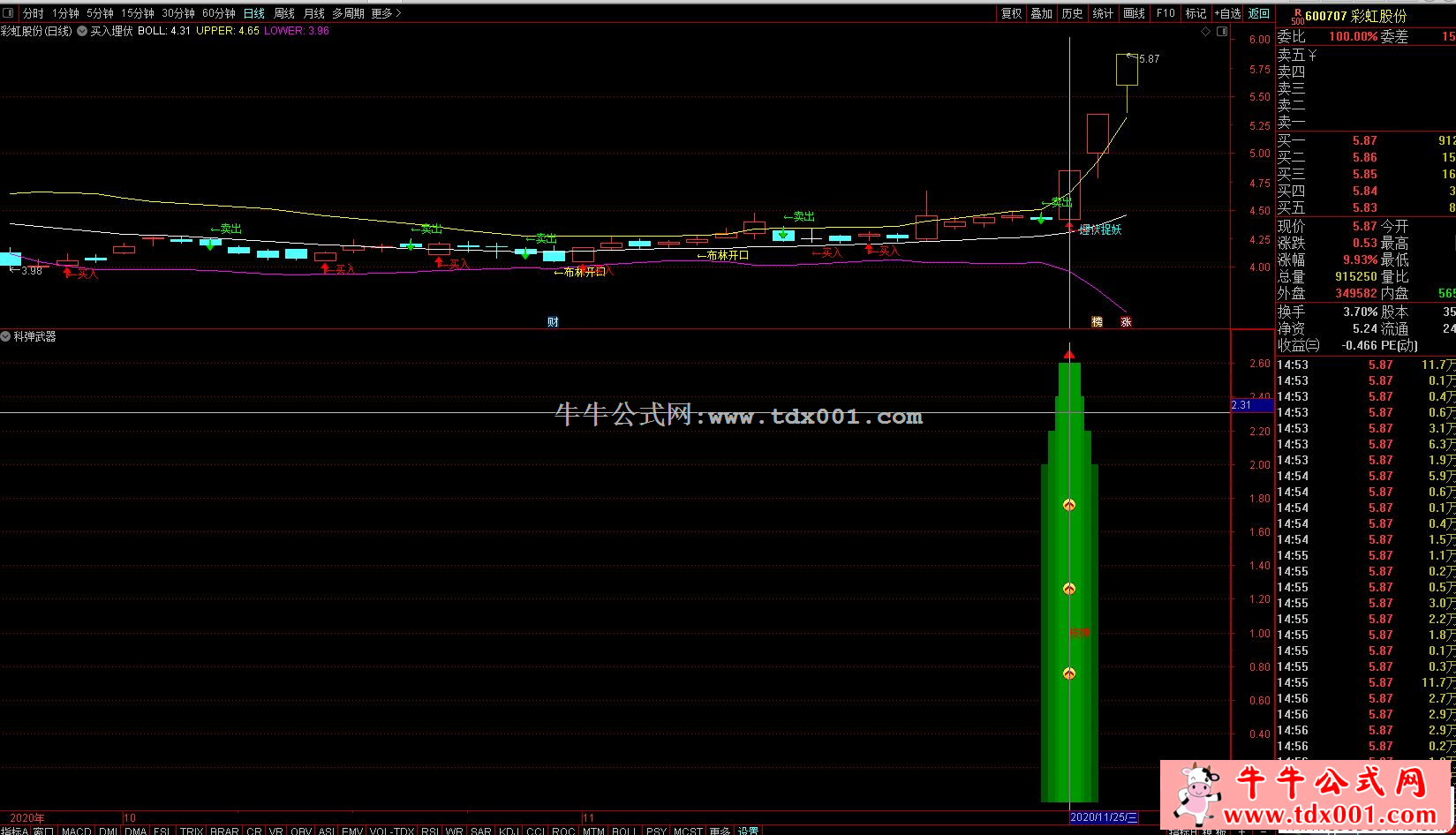1456x835 pixels.
Task: Toggle the panel layout icon at top-left
Action: pyautogui.click(x=9, y=13)
